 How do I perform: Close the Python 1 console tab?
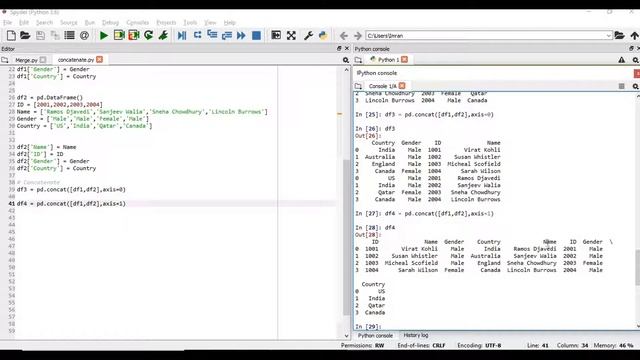[x=404, y=60]
